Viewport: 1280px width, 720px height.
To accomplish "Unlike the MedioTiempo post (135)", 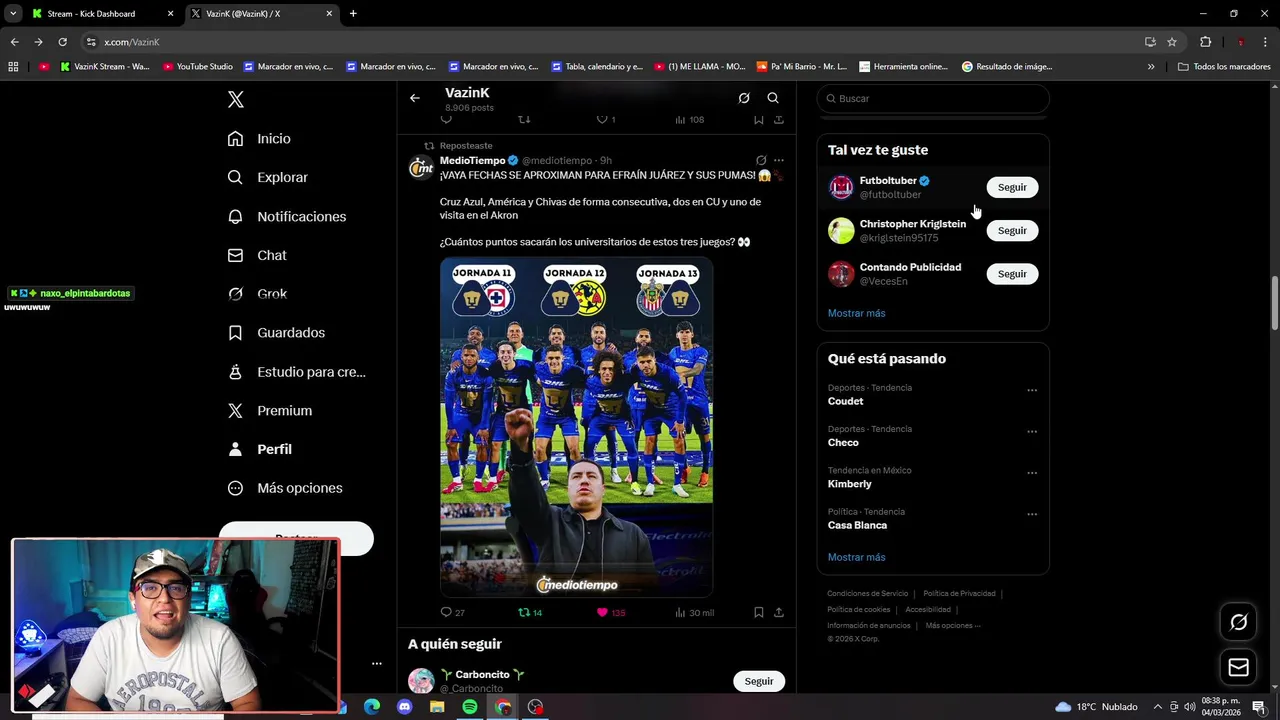I will [x=610, y=612].
